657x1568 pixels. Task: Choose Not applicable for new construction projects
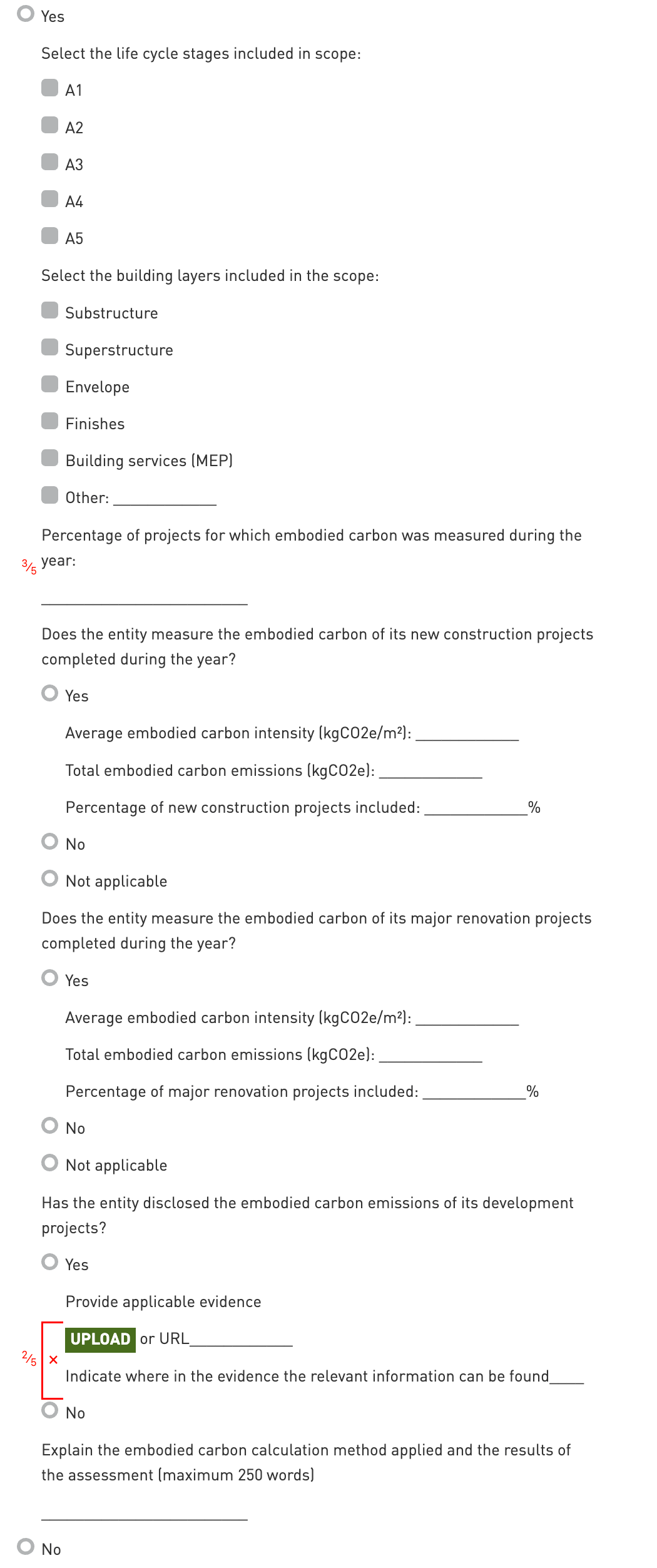pyautogui.click(x=50, y=878)
